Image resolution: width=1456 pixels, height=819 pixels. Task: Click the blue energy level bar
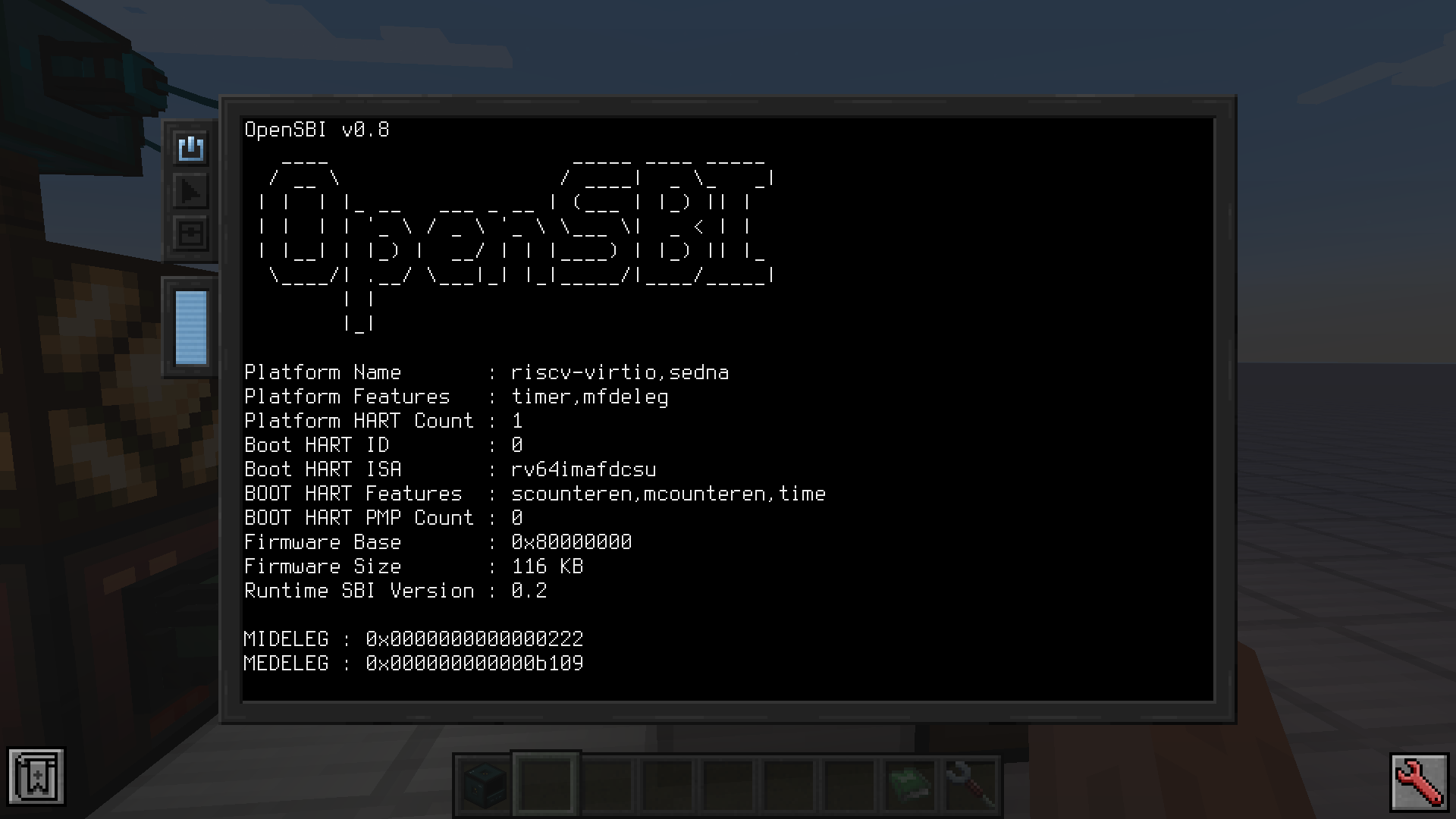click(191, 328)
